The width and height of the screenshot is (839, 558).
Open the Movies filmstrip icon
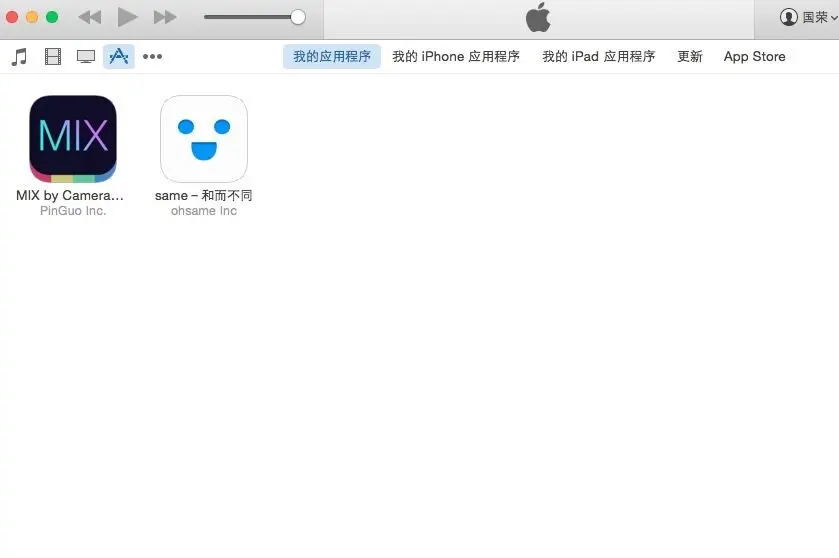click(52, 57)
